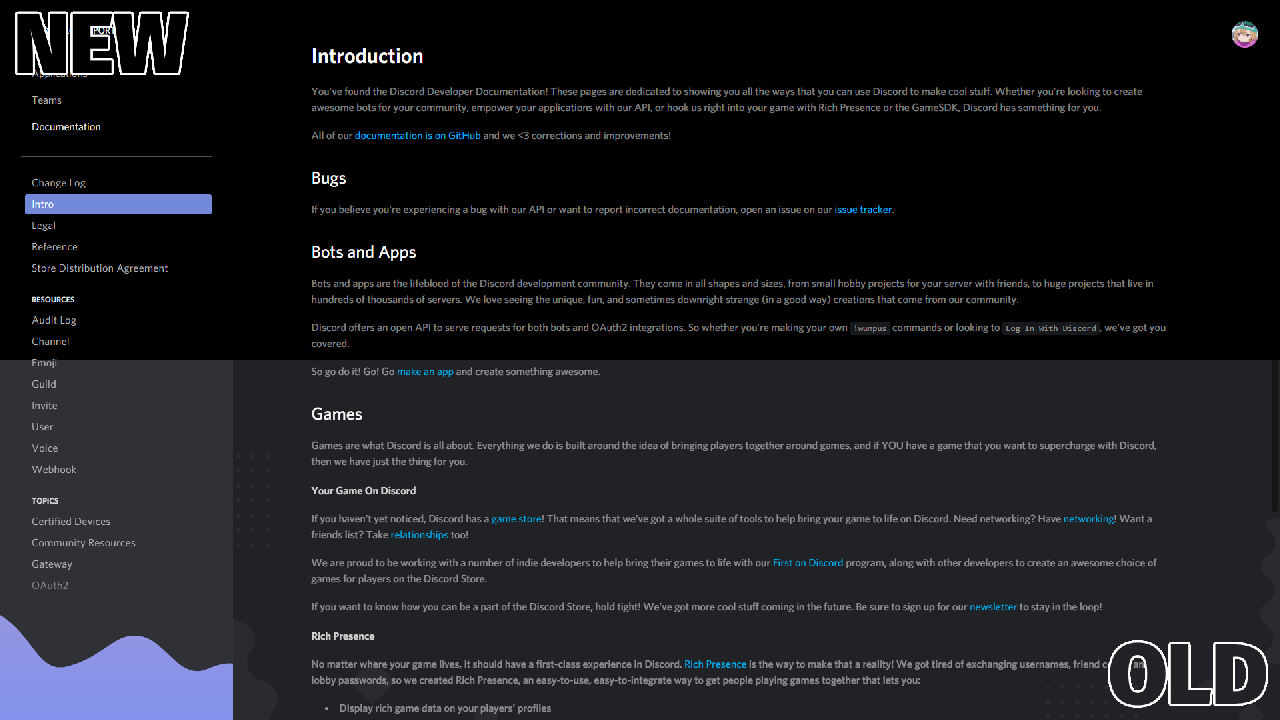Click the 'RESOURCES' section label
Image resolution: width=1280 pixels, height=720 pixels.
pos(53,300)
